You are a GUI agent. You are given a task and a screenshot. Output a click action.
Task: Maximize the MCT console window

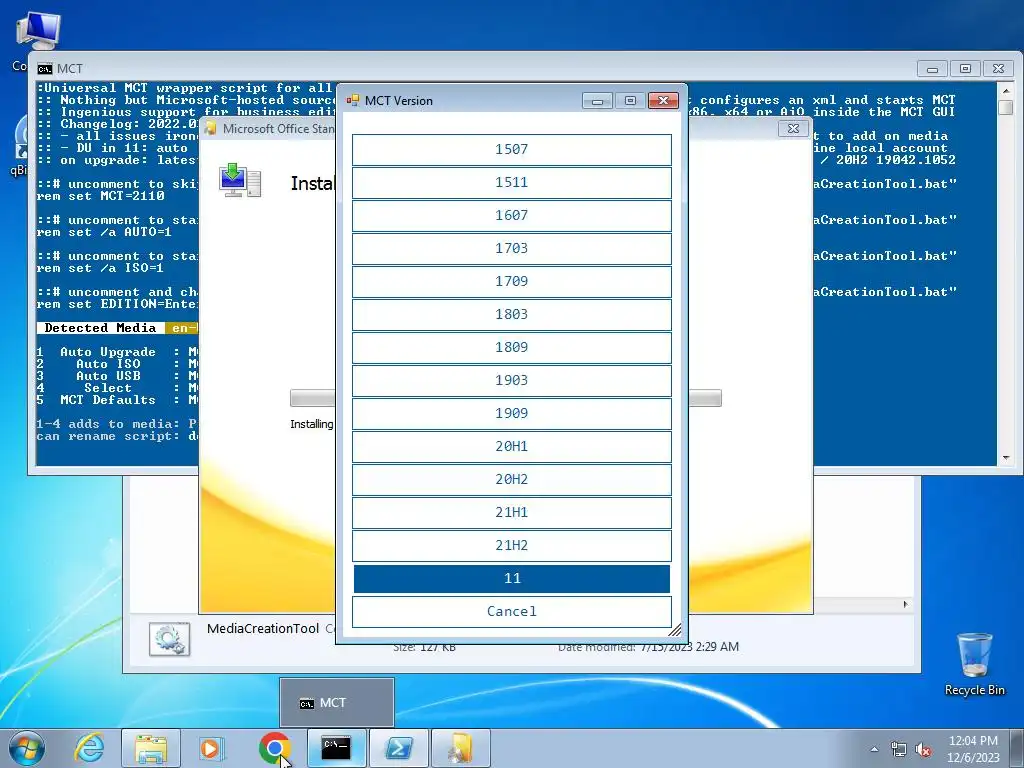point(965,69)
